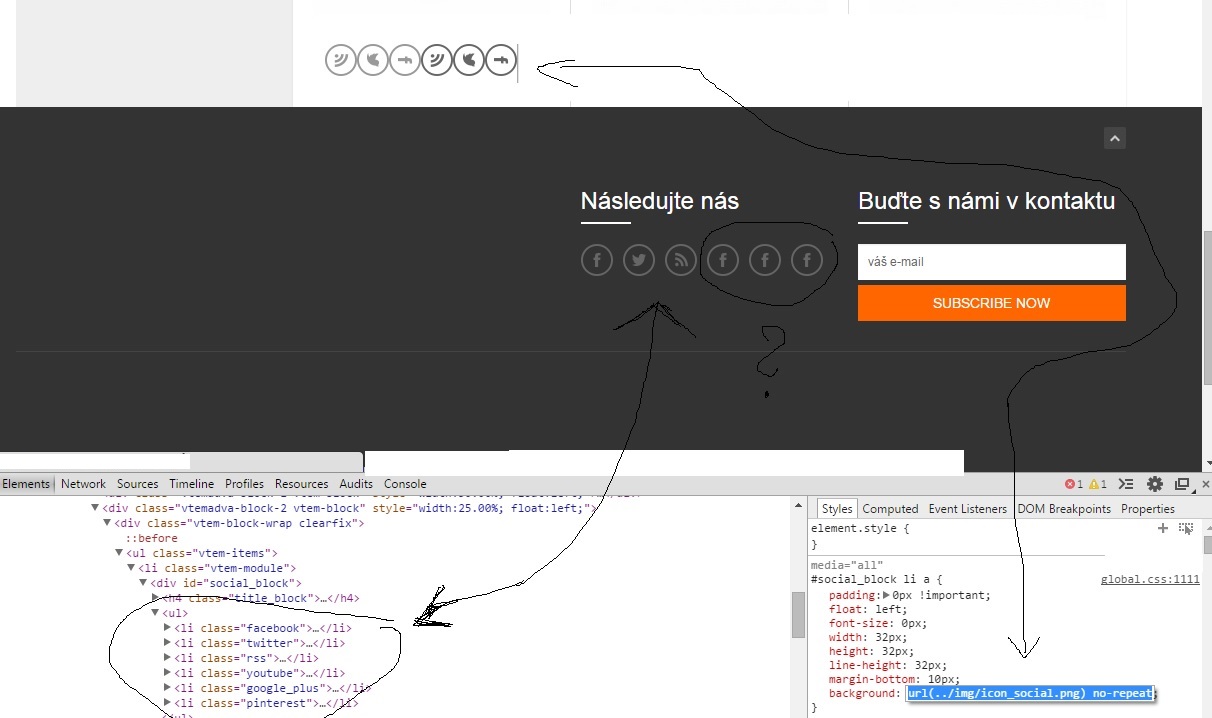
Task: Click the Elements tree scrollbar thumb
Action: [x=798, y=615]
